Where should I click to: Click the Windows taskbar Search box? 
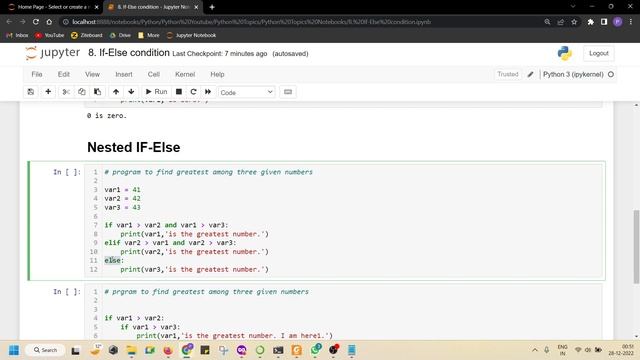(x=45, y=350)
